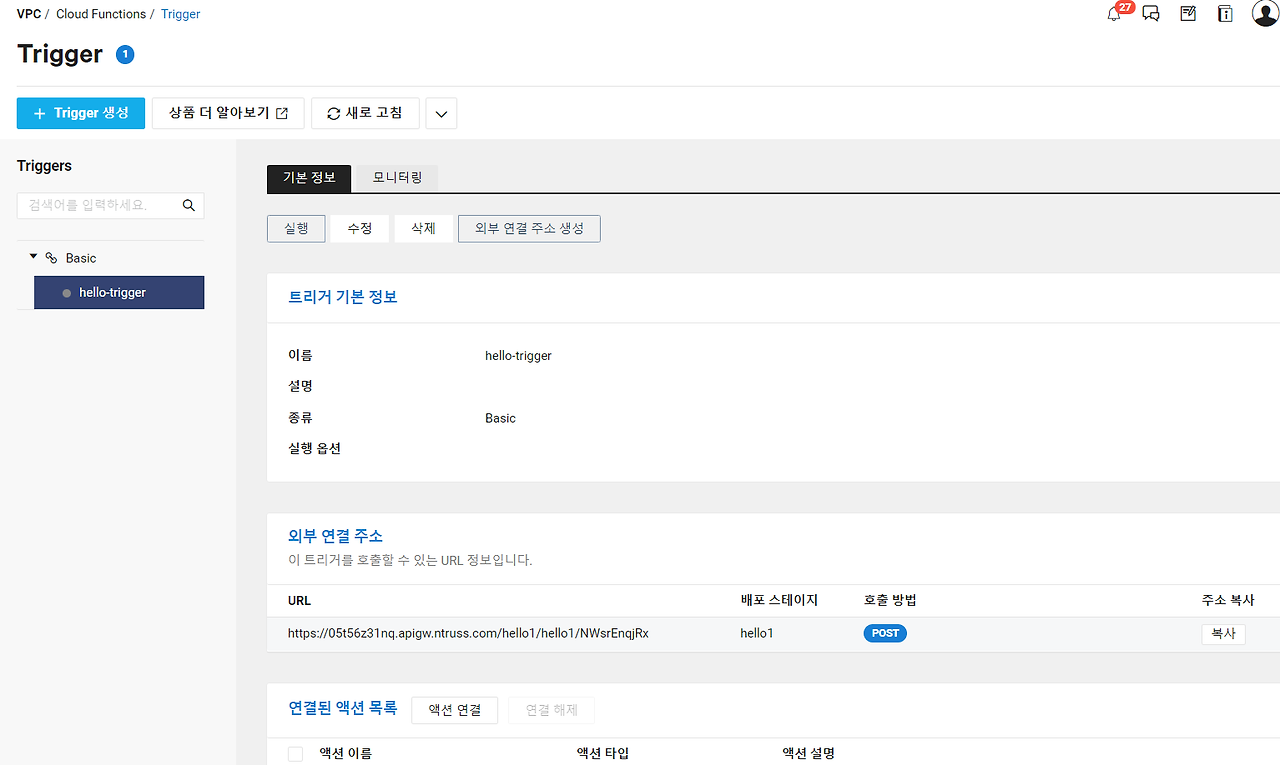Click the Trigger breadcrumb
Screen dimensions: 1280x765
click(181, 14)
